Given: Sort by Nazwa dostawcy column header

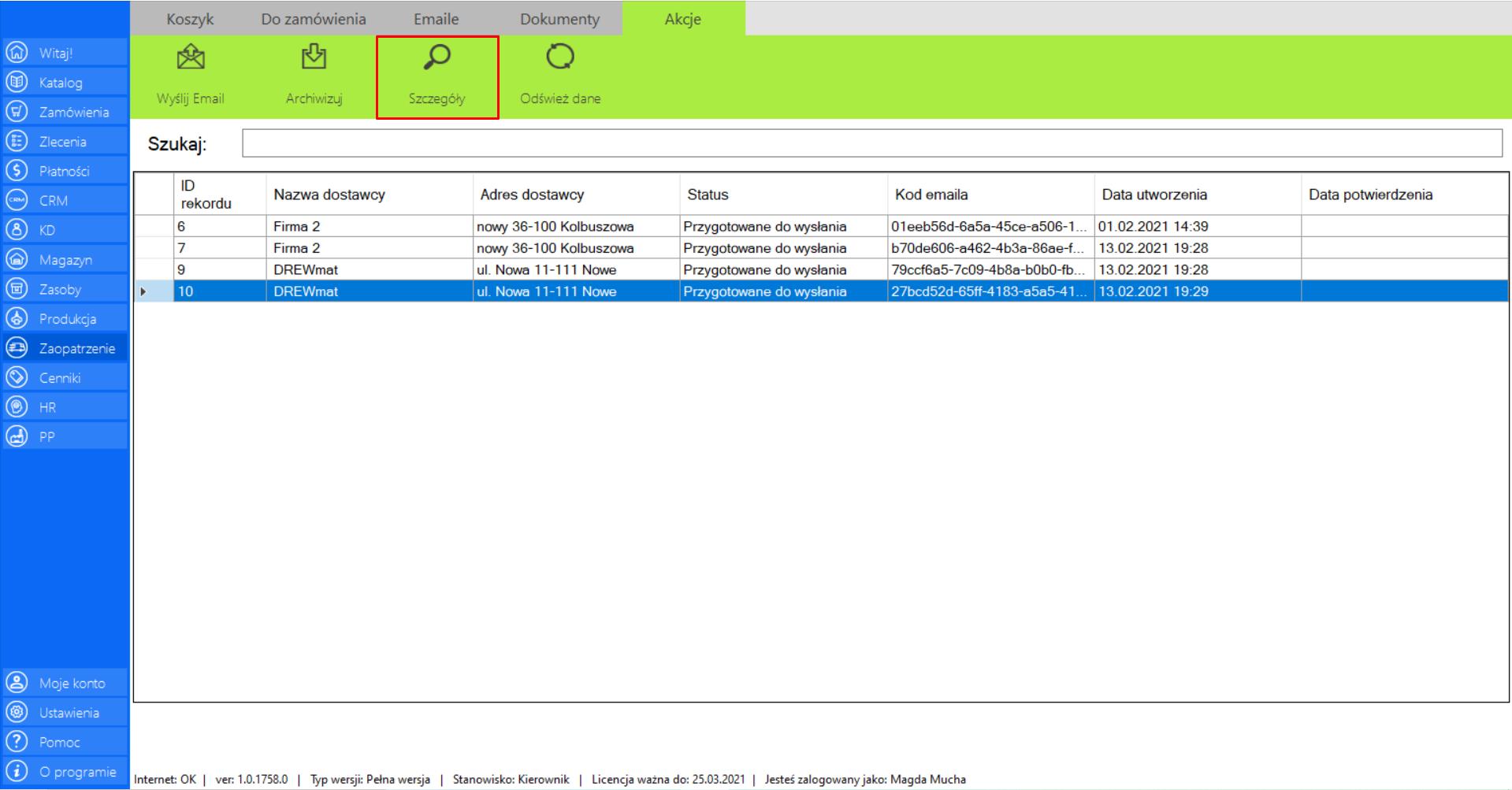Looking at the screenshot, I should [329, 195].
